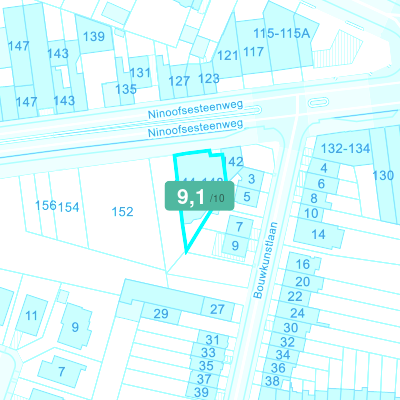This screenshot has width=400, height=400.
Task: Select parcel number 156
Action: [46, 205]
